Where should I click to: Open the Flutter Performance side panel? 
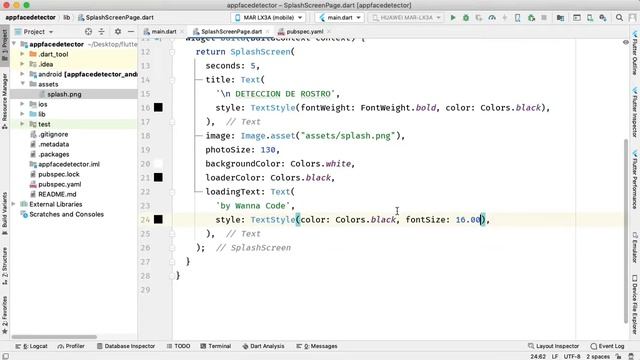pos(635,179)
